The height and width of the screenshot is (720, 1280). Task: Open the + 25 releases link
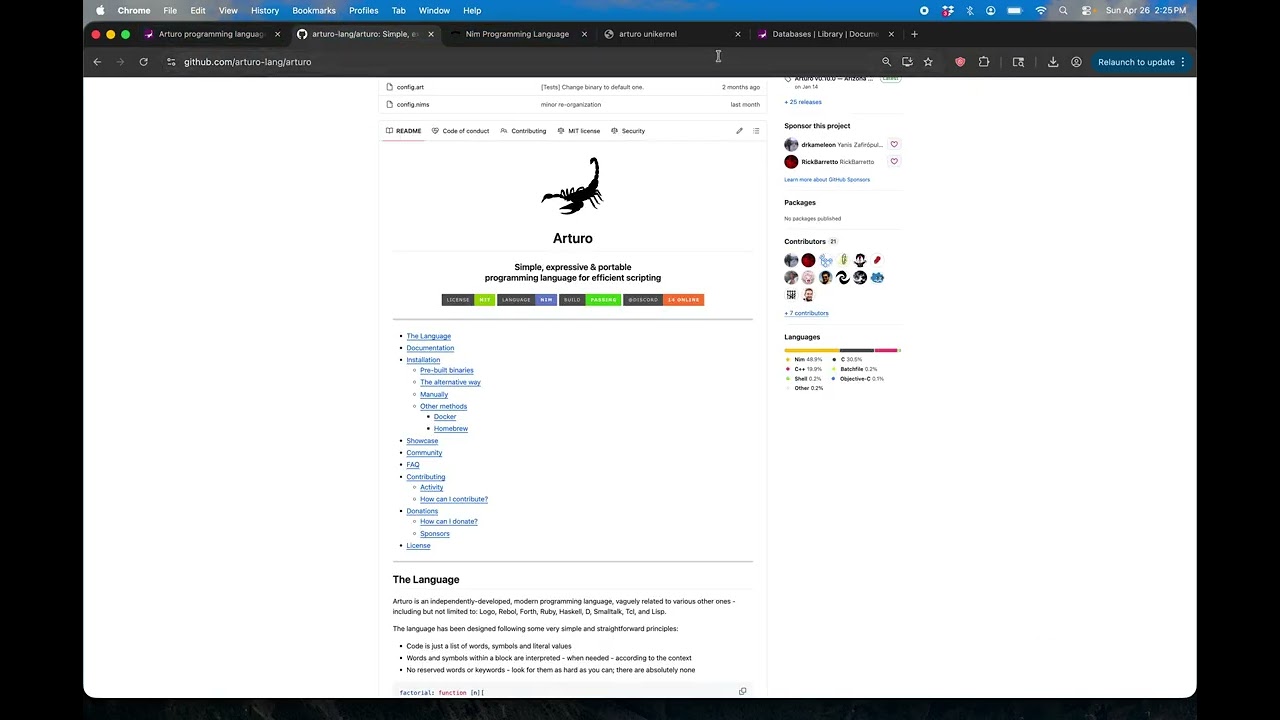[x=803, y=102]
